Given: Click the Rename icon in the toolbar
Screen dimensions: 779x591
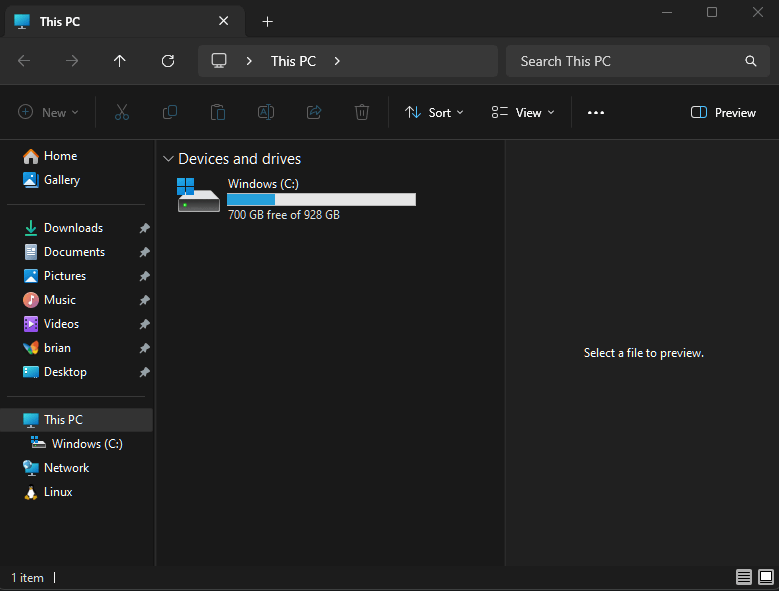Looking at the screenshot, I should point(266,112).
